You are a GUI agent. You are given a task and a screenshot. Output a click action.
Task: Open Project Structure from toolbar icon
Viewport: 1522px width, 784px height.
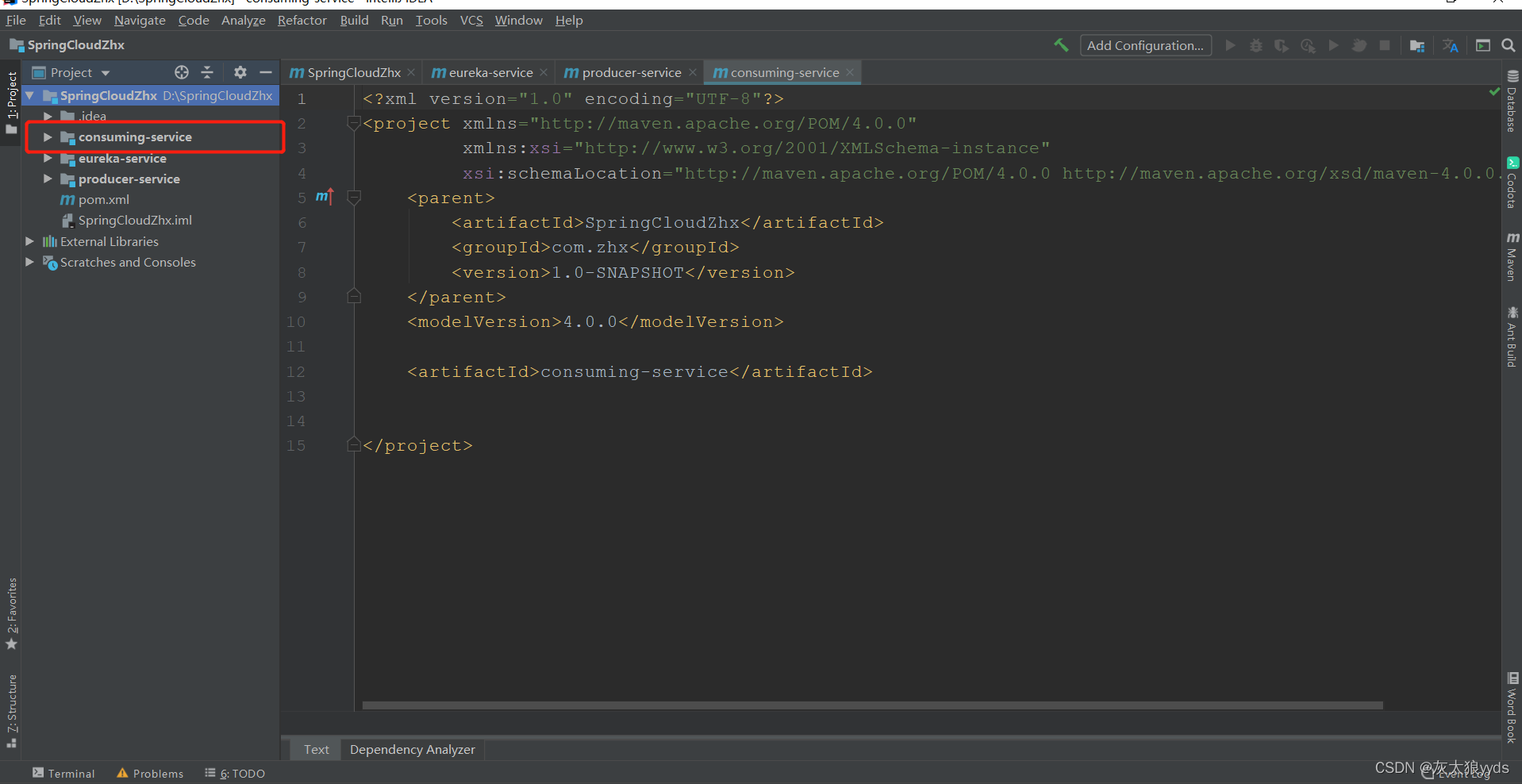tap(1417, 45)
